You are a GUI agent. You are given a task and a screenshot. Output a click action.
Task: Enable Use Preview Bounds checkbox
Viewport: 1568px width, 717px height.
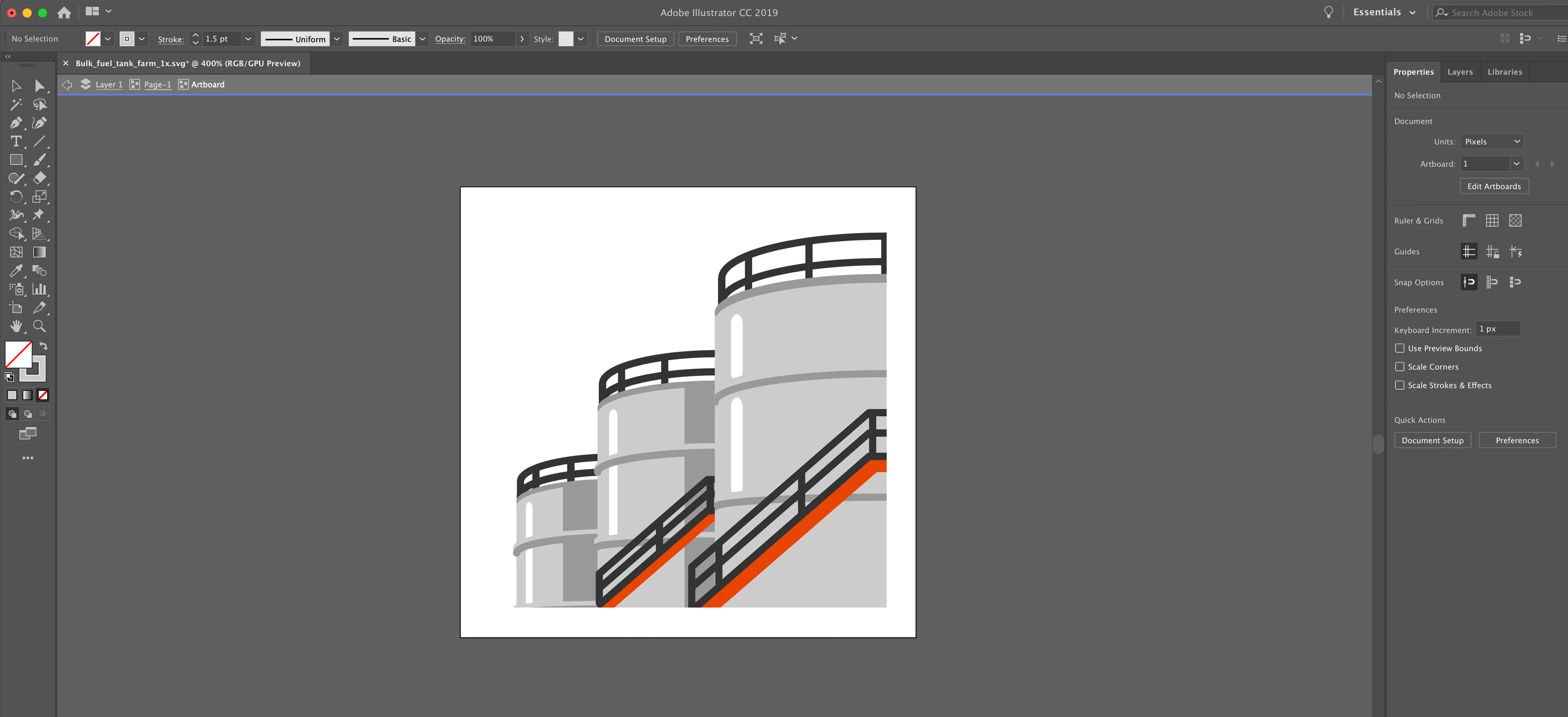(x=1400, y=349)
